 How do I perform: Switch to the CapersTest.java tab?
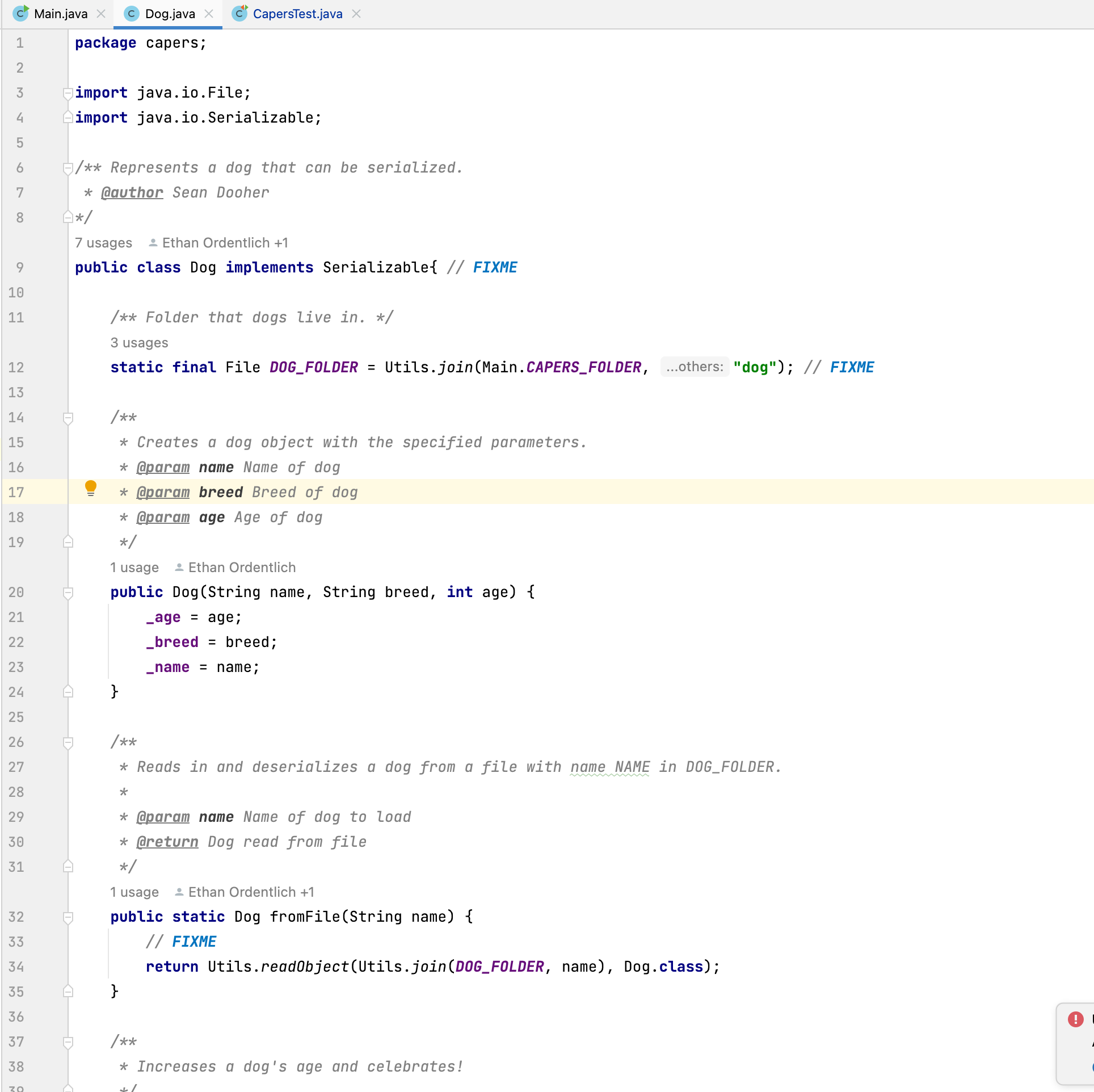click(297, 14)
